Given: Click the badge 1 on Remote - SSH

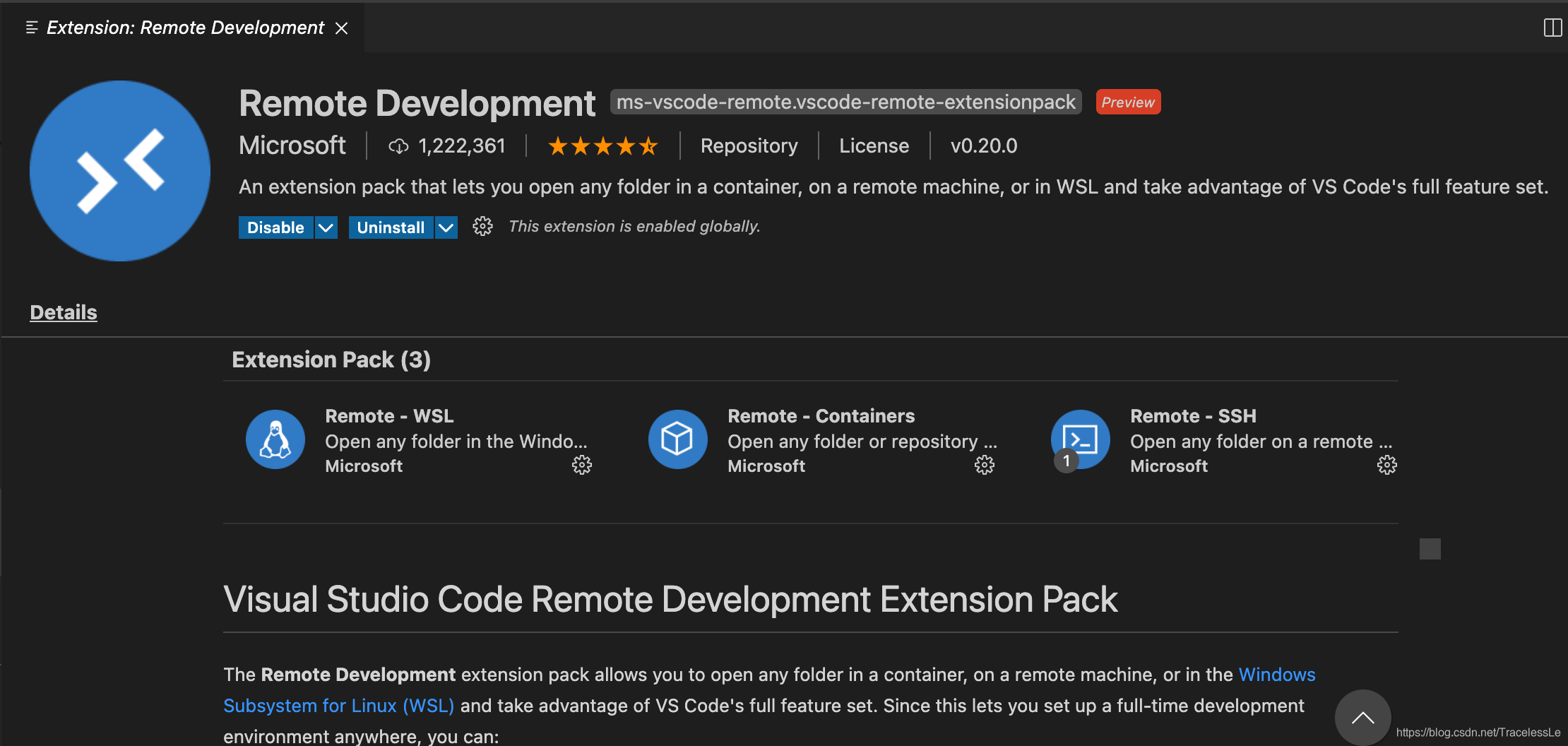Looking at the screenshot, I should coord(1067,461).
